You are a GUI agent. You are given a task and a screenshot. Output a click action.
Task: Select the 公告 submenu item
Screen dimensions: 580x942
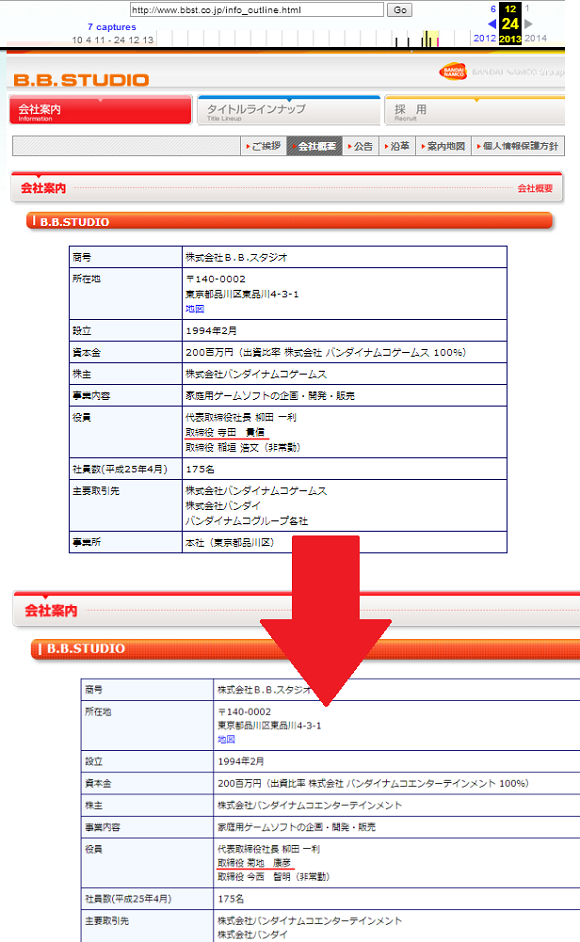(361, 146)
